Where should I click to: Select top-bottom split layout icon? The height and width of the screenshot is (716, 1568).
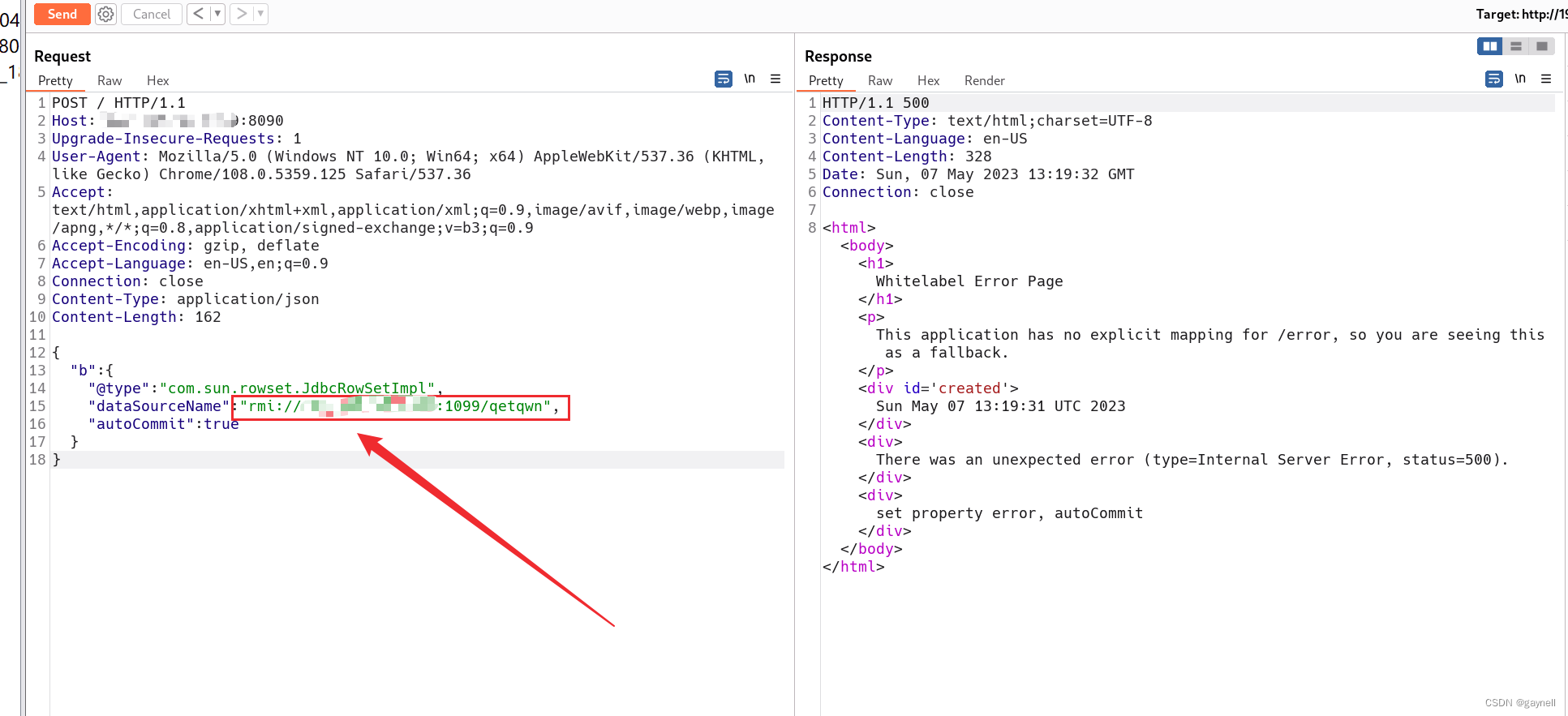coord(1516,46)
